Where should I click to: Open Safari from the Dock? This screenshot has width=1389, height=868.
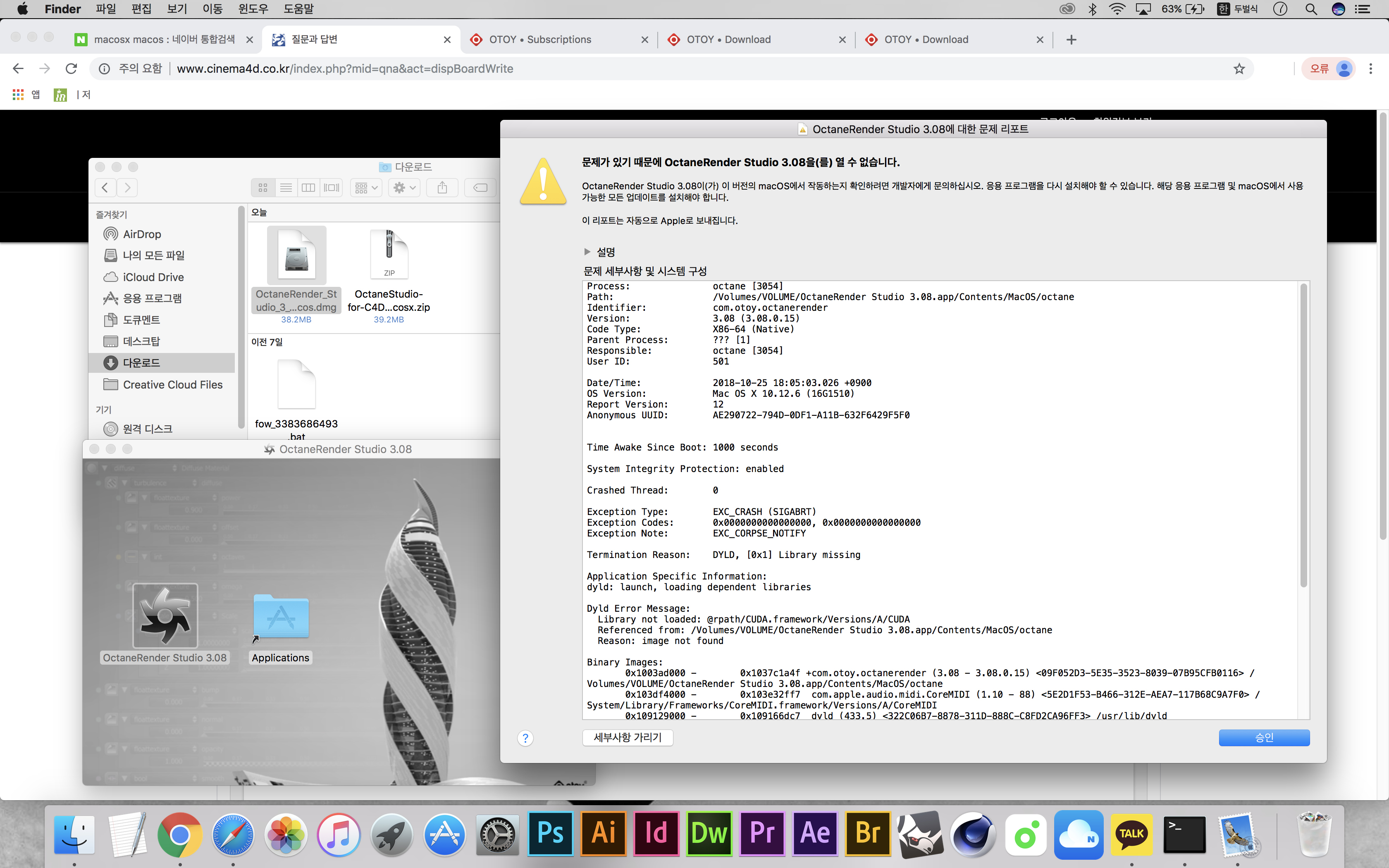tap(232, 834)
